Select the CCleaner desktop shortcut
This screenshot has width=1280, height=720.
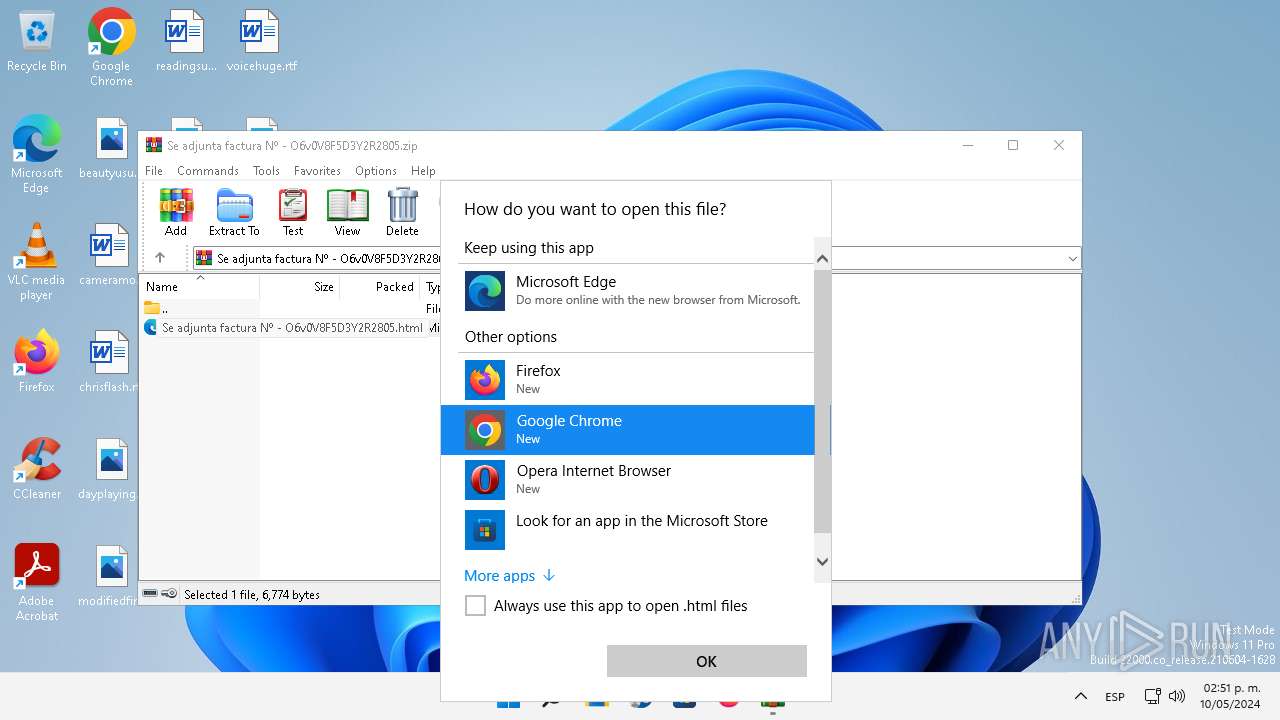coord(37,469)
